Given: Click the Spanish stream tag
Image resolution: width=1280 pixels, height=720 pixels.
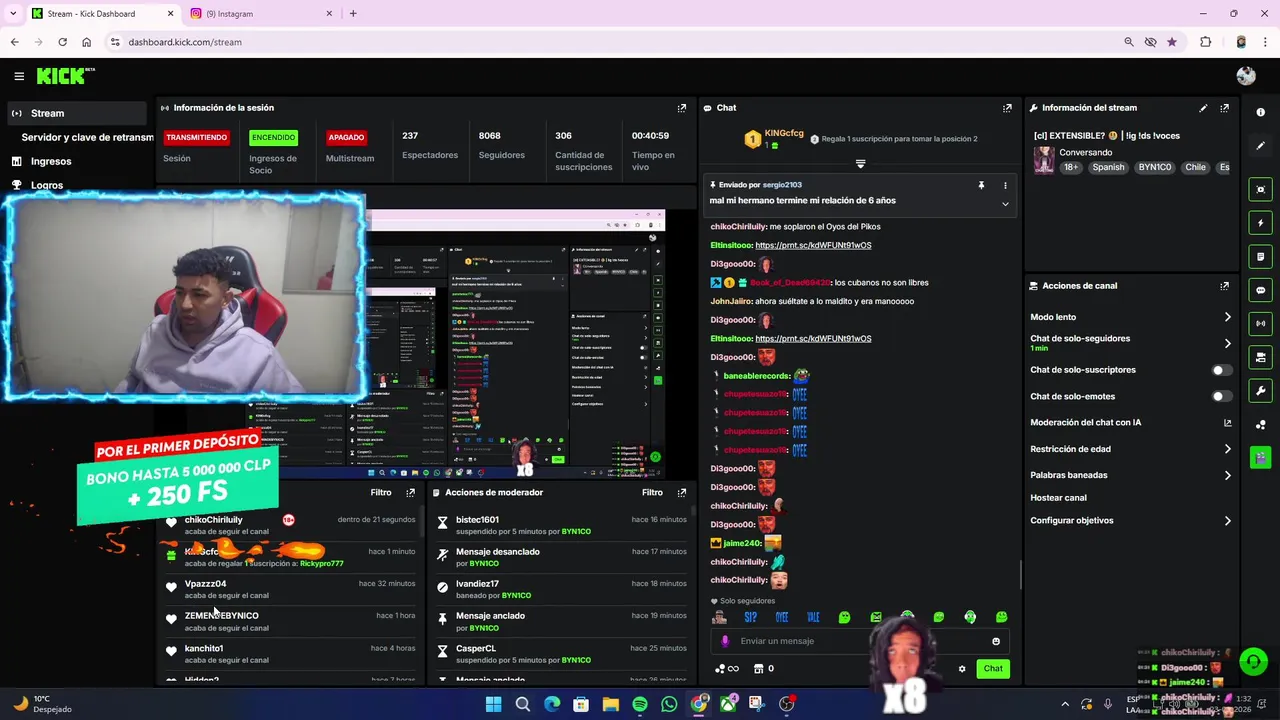Looking at the screenshot, I should (1108, 168).
